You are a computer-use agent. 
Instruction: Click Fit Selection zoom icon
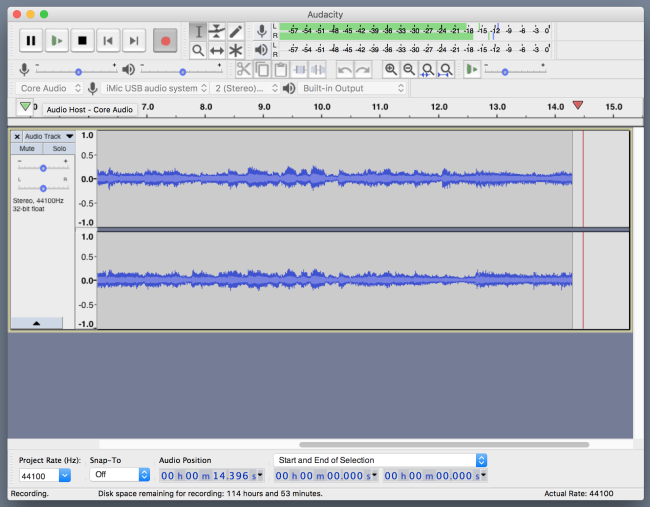[427, 70]
